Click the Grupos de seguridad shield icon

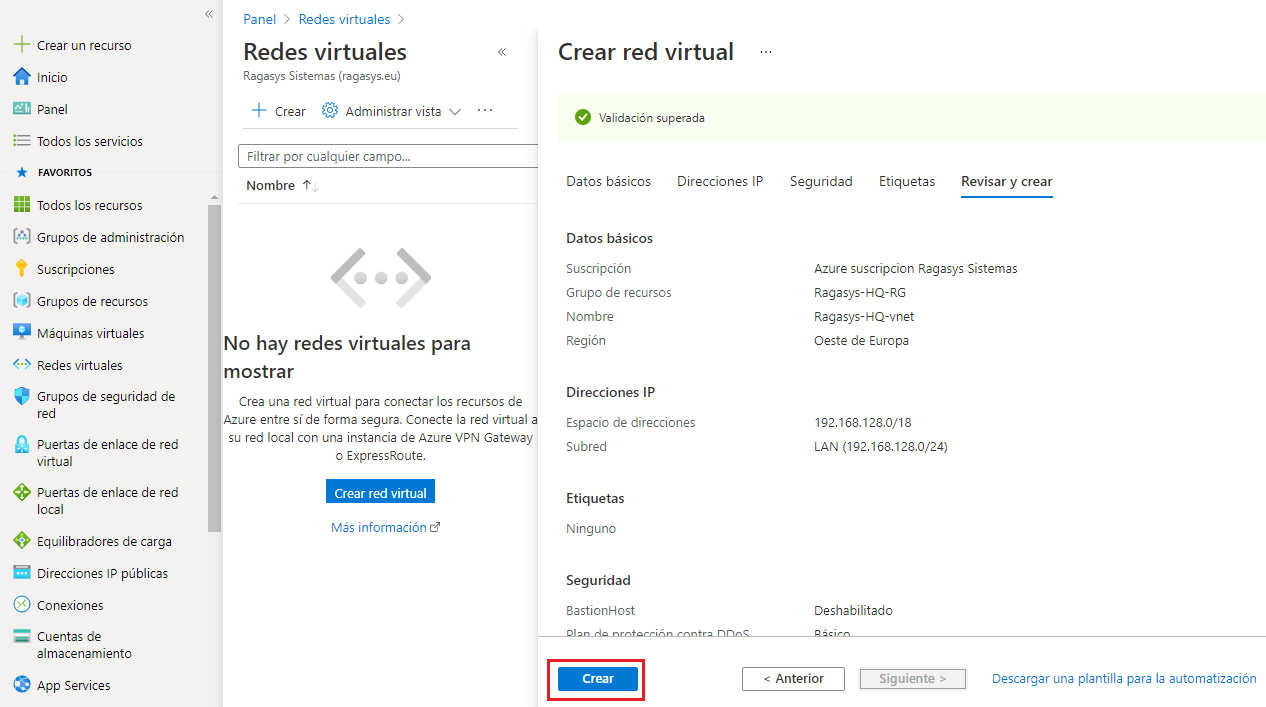(x=21, y=397)
